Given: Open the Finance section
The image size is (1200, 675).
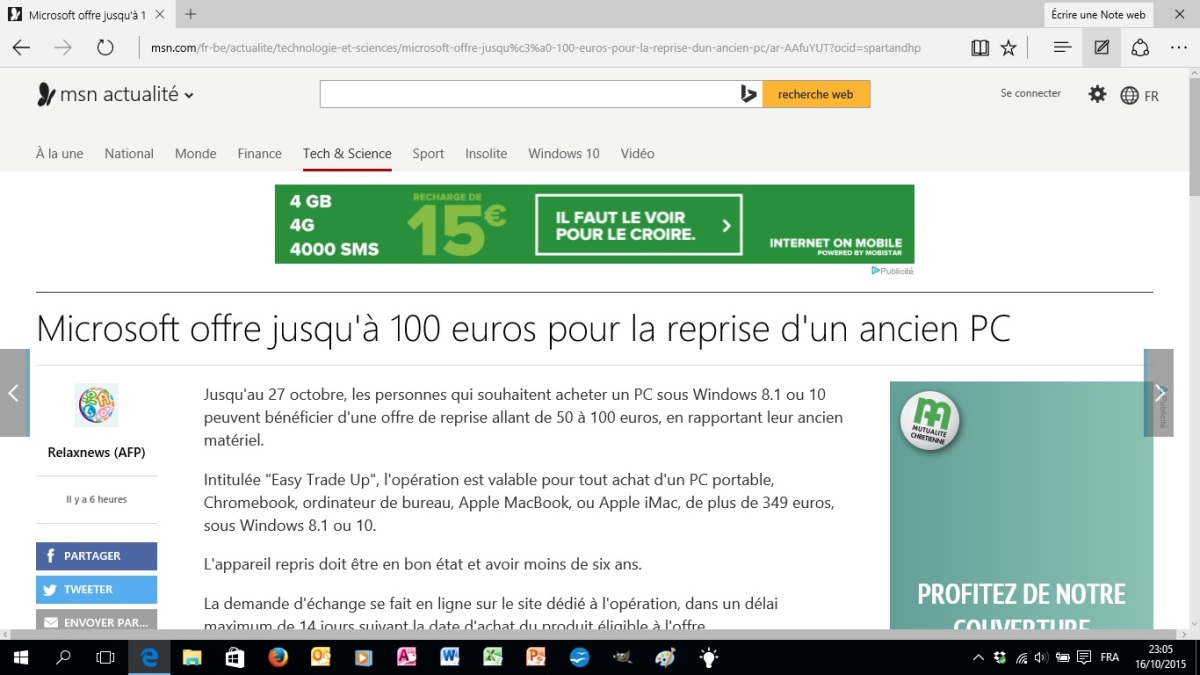Looking at the screenshot, I should coord(259,153).
